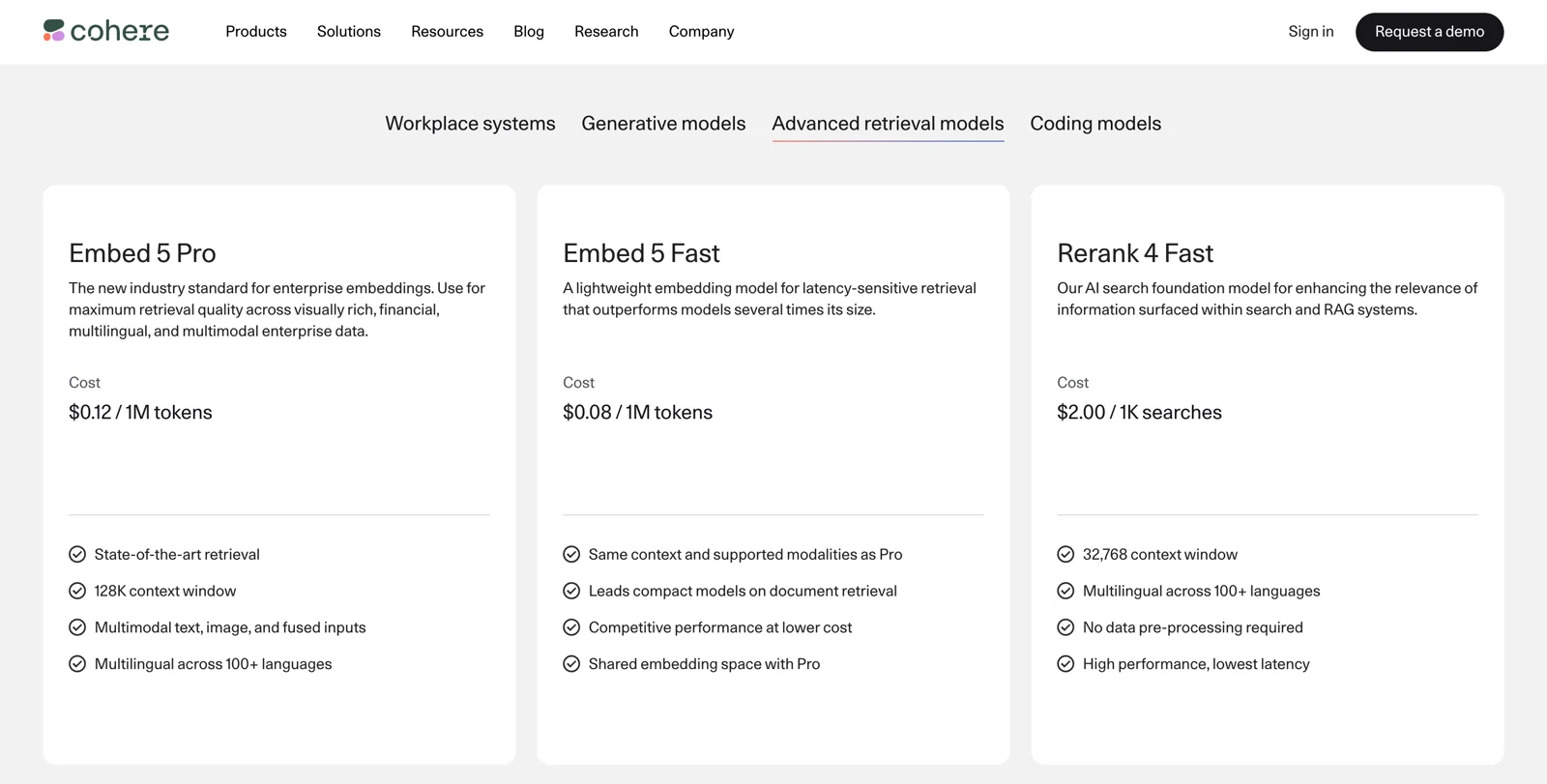Go to the Blog page
The image size is (1547, 784).
[529, 32]
